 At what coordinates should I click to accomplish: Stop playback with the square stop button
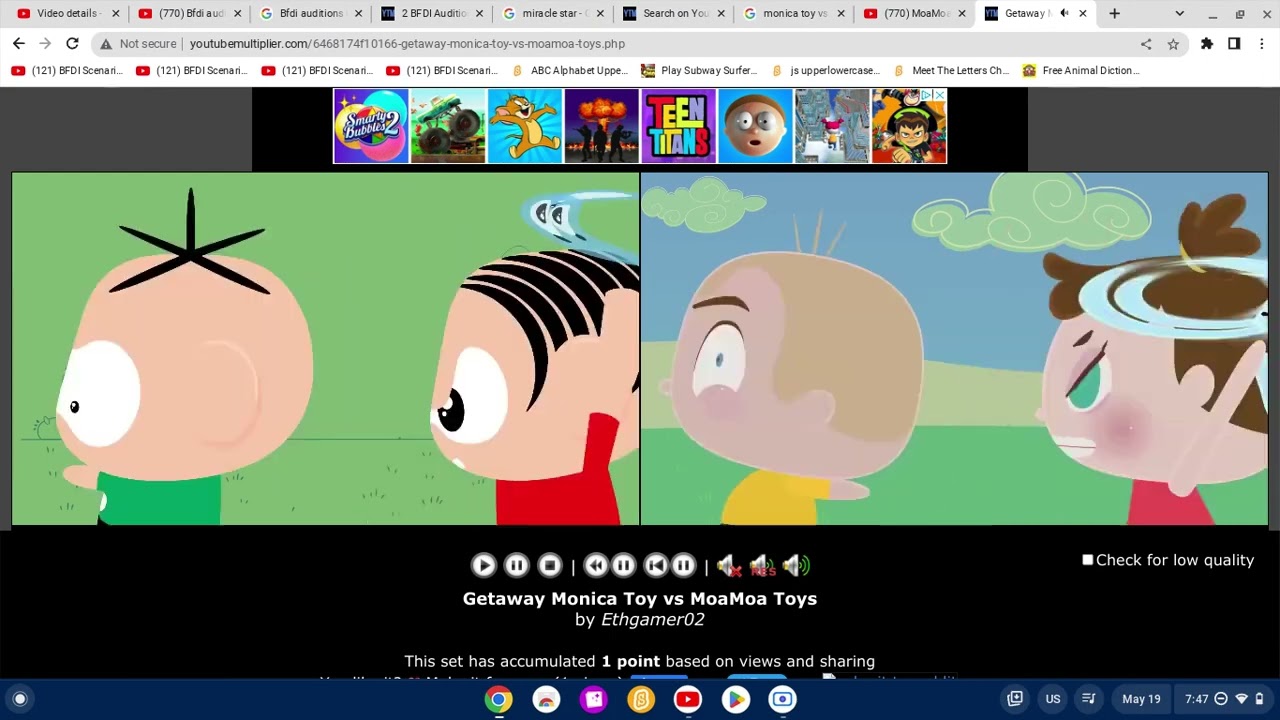(x=549, y=566)
